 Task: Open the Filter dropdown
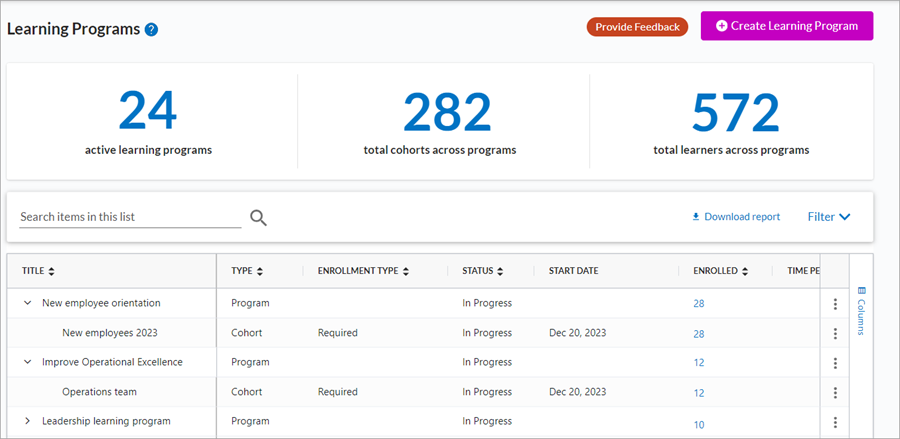829,216
